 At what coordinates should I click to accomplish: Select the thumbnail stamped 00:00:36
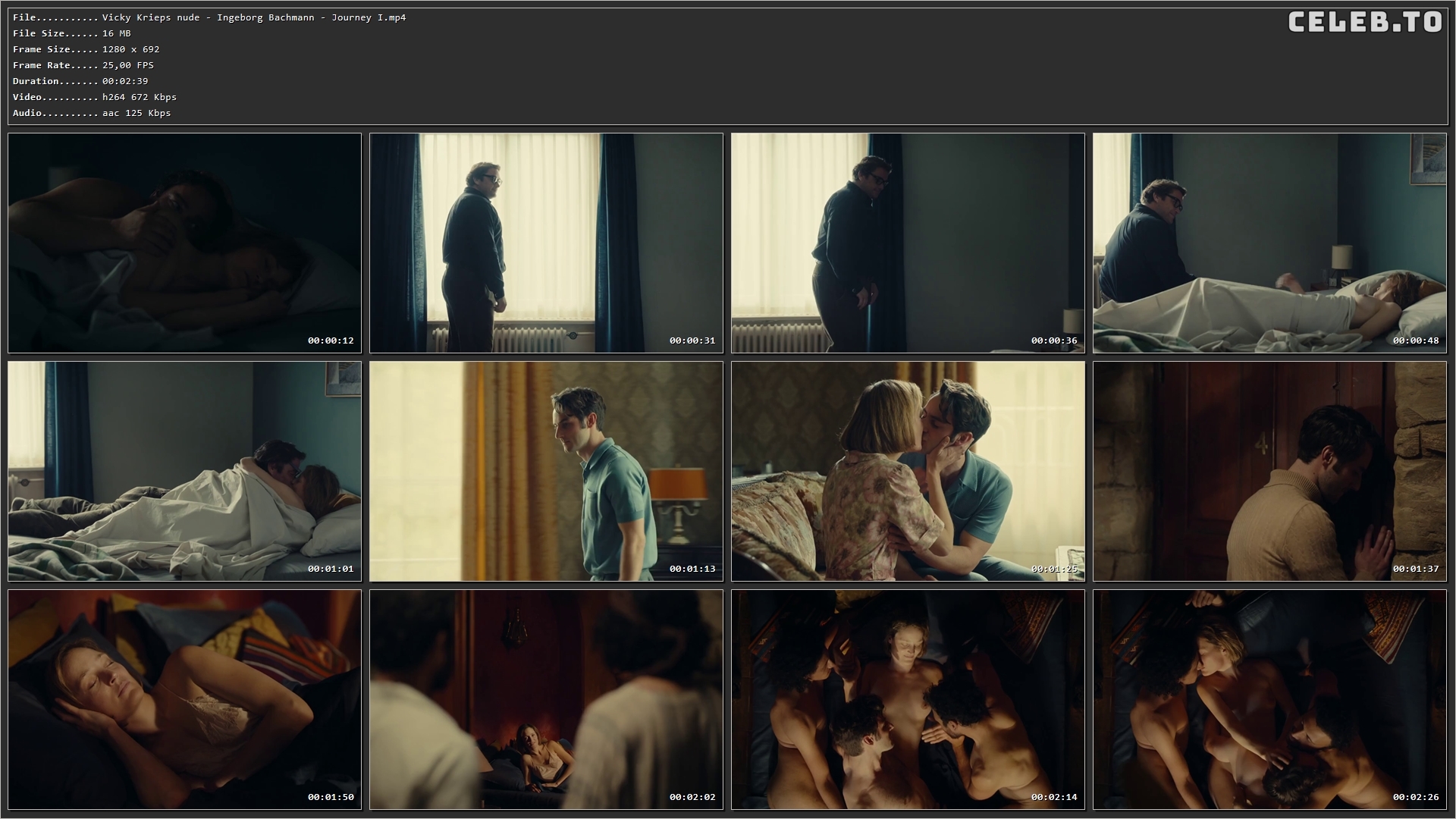pyautogui.click(x=908, y=243)
